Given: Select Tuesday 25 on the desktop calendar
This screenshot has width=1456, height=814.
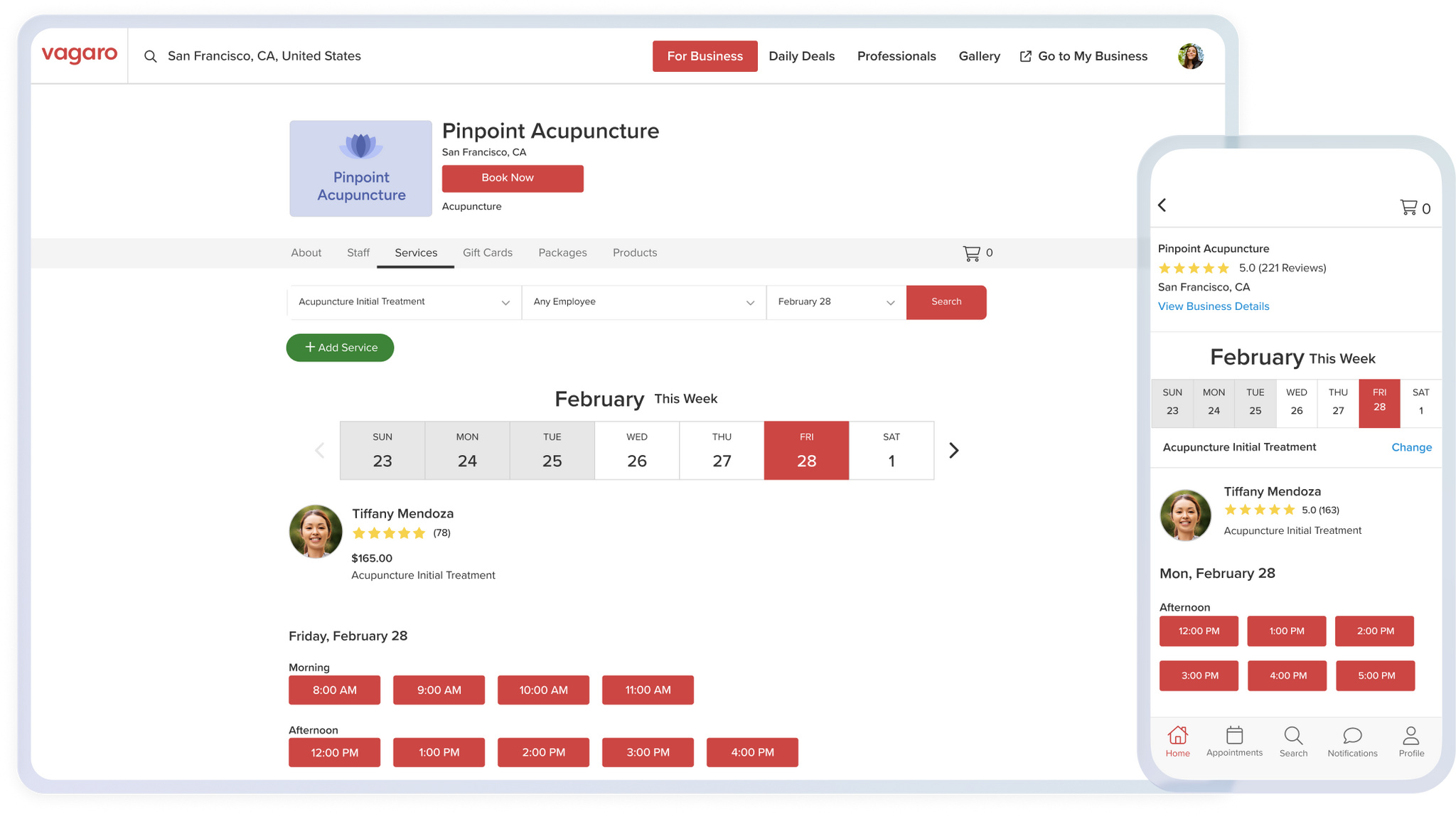Looking at the screenshot, I should tap(552, 451).
